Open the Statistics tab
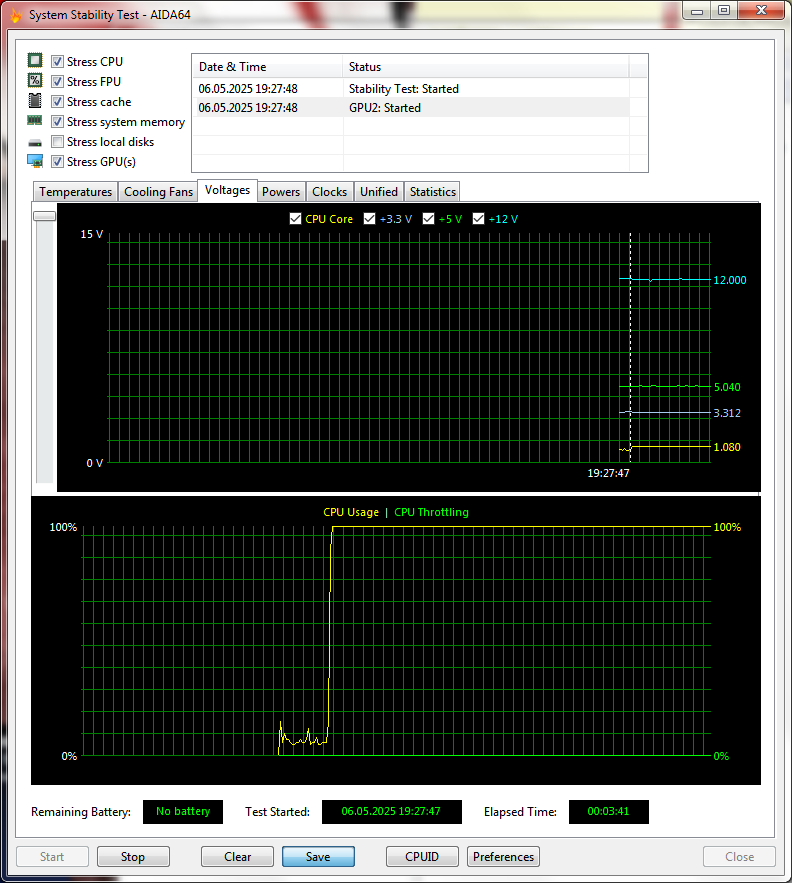Screen dimensions: 792x883 (x=433, y=191)
